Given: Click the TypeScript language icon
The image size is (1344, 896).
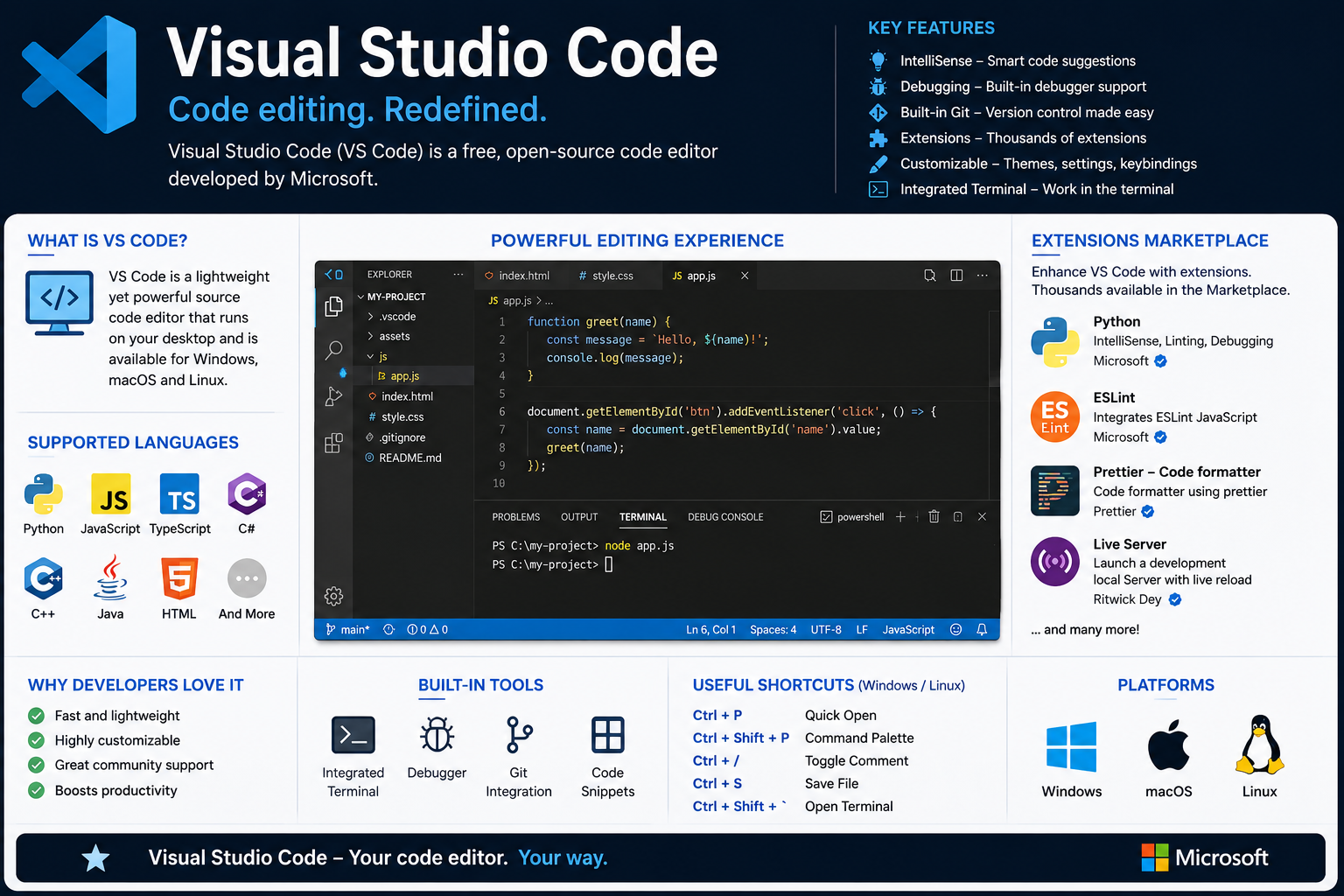Looking at the screenshot, I should (179, 494).
